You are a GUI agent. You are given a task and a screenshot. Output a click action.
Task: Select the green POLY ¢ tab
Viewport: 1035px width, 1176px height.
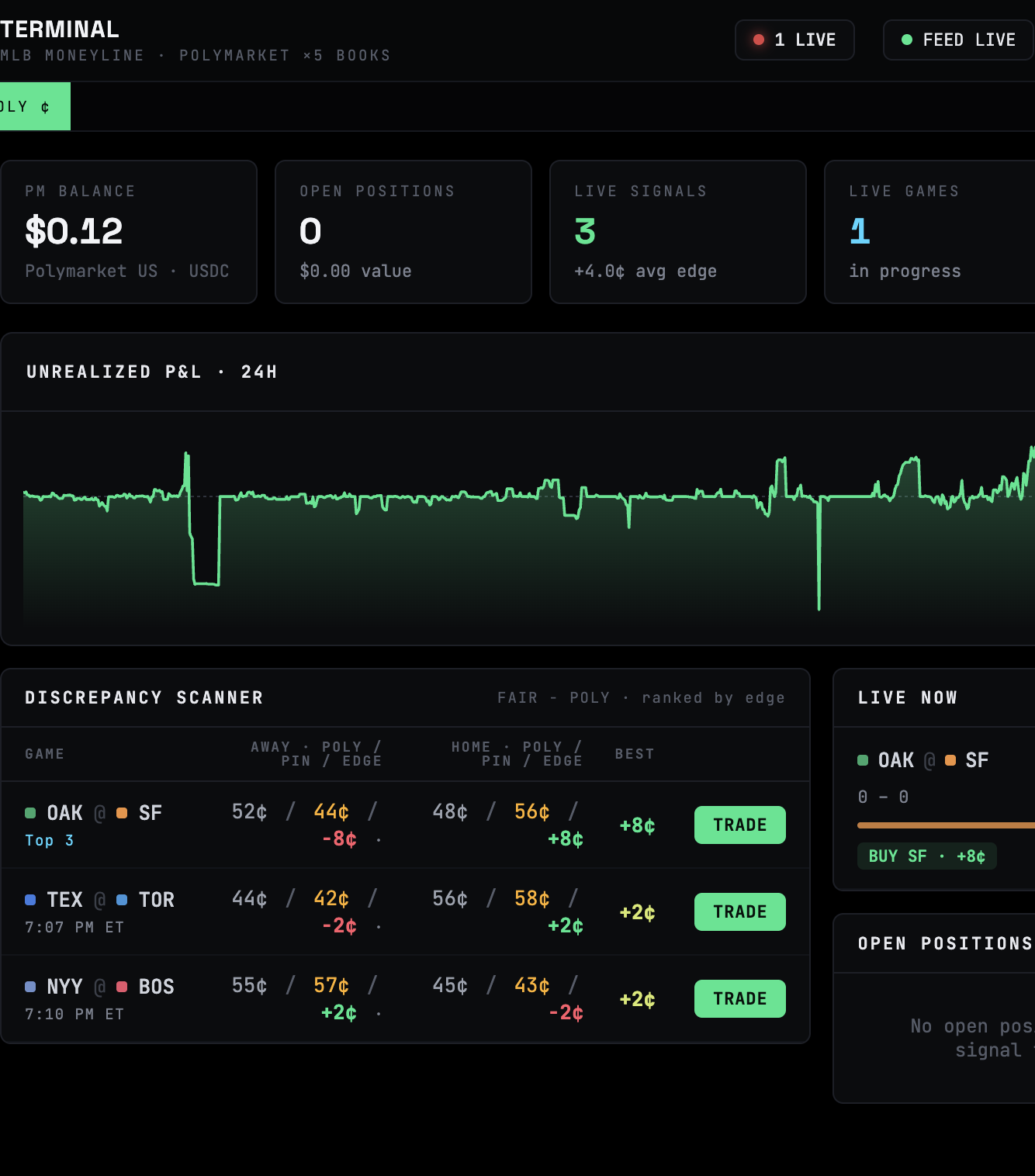coord(34,106)
